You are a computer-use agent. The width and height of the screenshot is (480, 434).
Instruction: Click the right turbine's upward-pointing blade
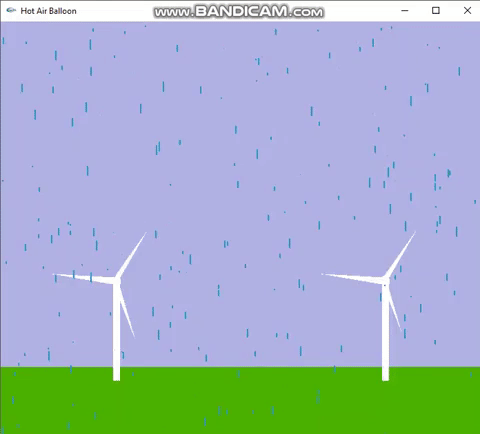(401, 255)
